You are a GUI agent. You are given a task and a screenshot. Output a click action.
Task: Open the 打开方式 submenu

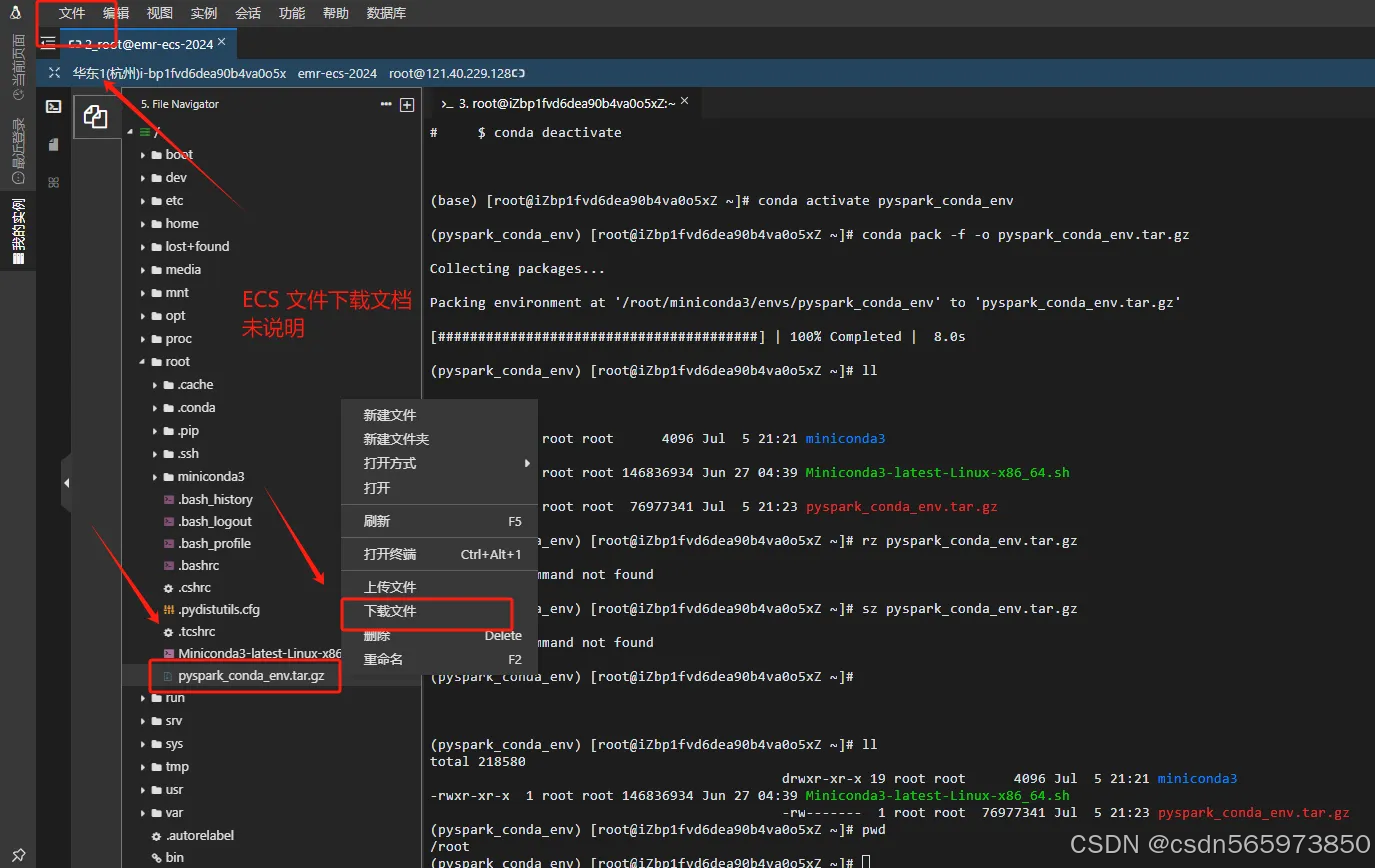click(x=439, y=464)
